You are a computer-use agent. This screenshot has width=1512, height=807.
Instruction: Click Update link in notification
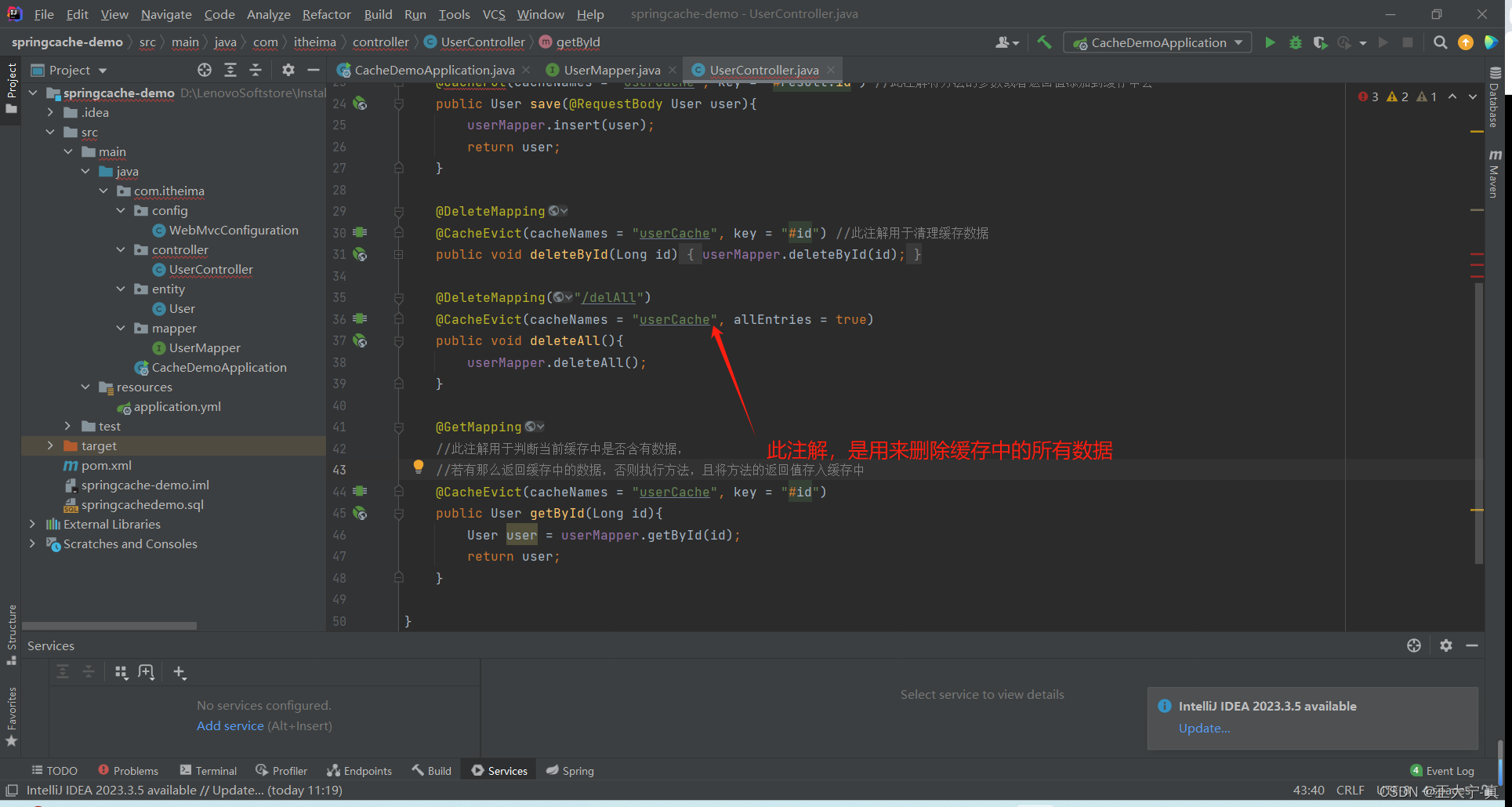click(x=1204, y=728)
